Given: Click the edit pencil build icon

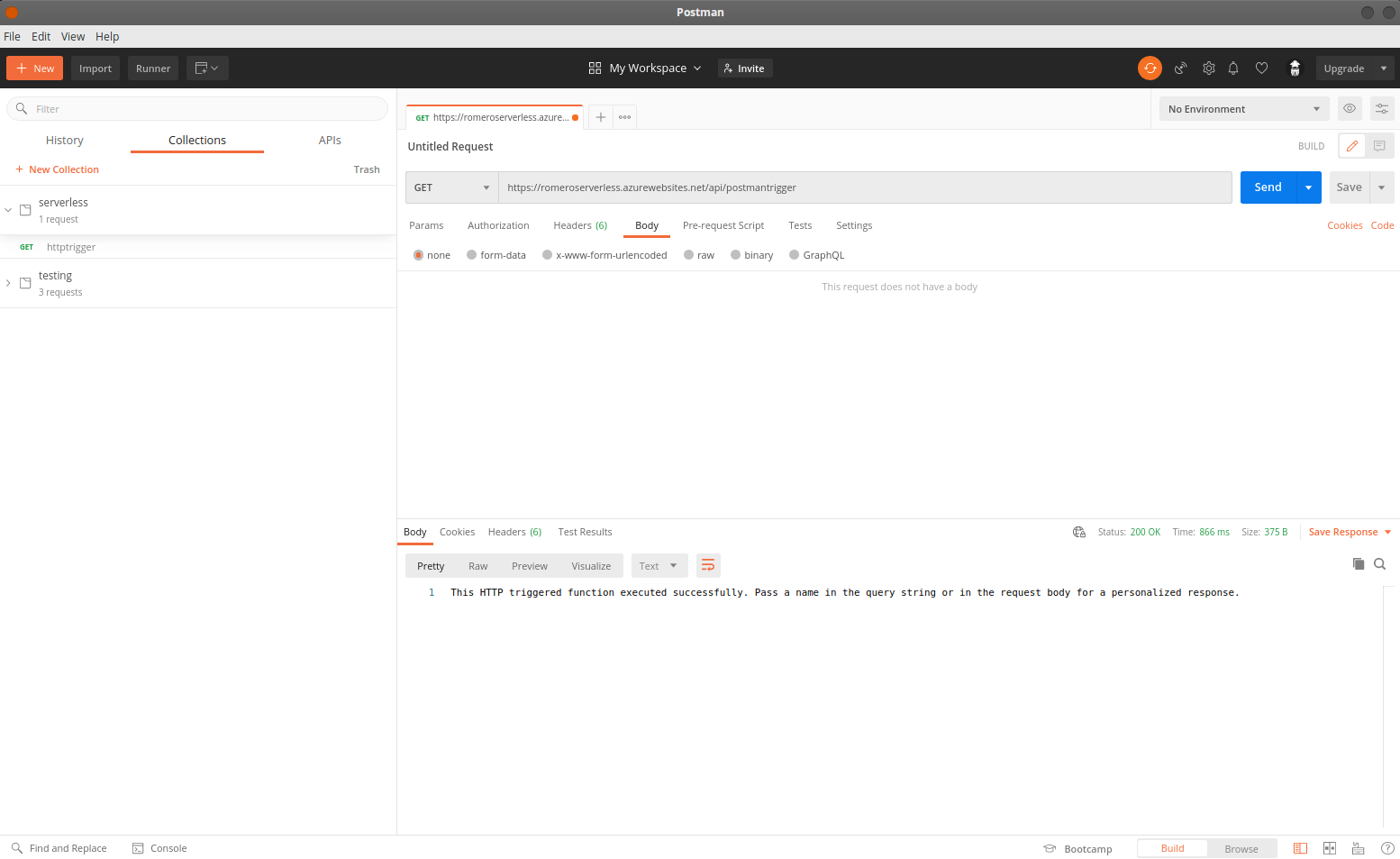Looking at the screenshot, I should (x=1352, y=146).
